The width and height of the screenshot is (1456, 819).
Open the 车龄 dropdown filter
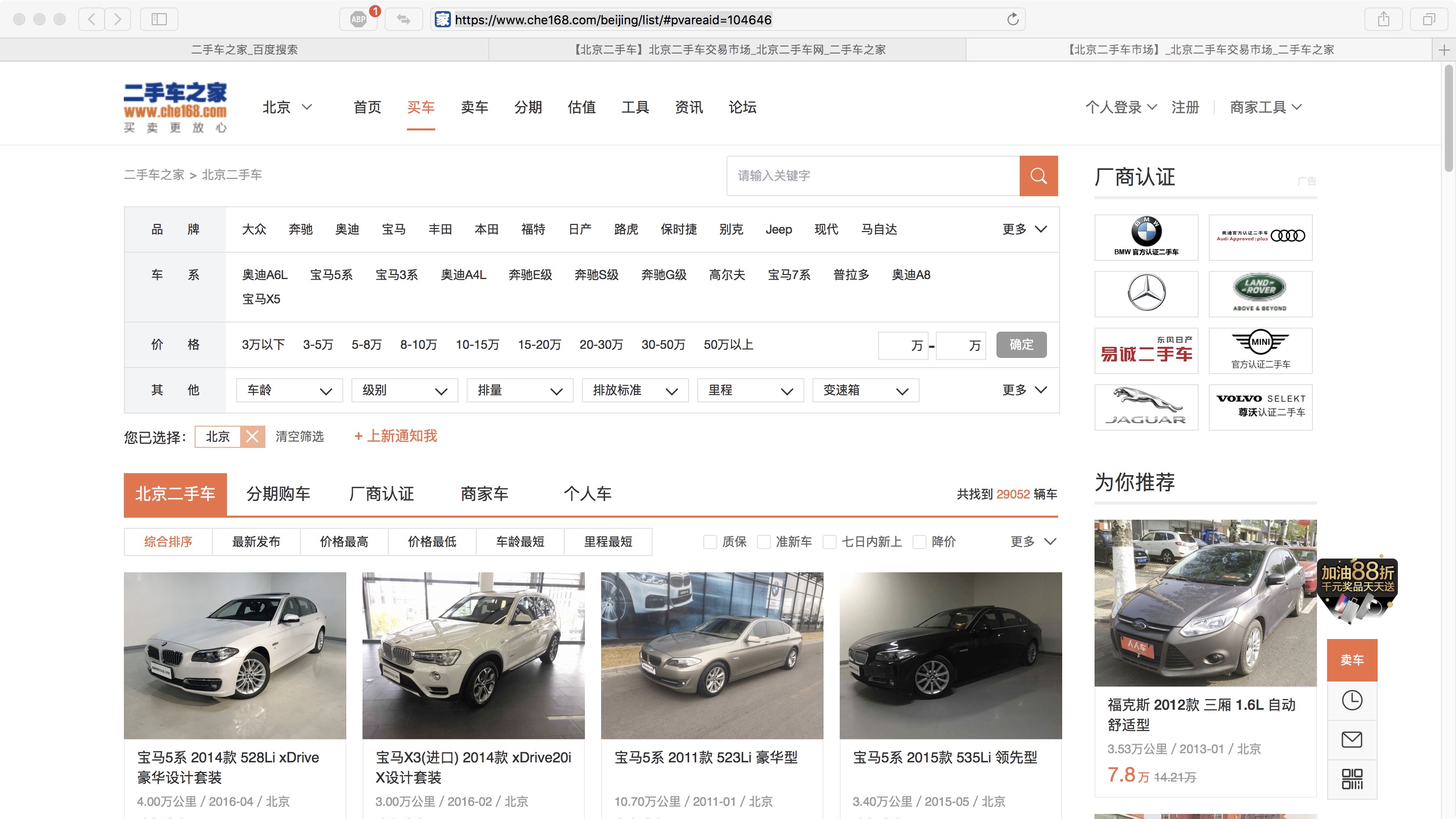pos(289,391)
